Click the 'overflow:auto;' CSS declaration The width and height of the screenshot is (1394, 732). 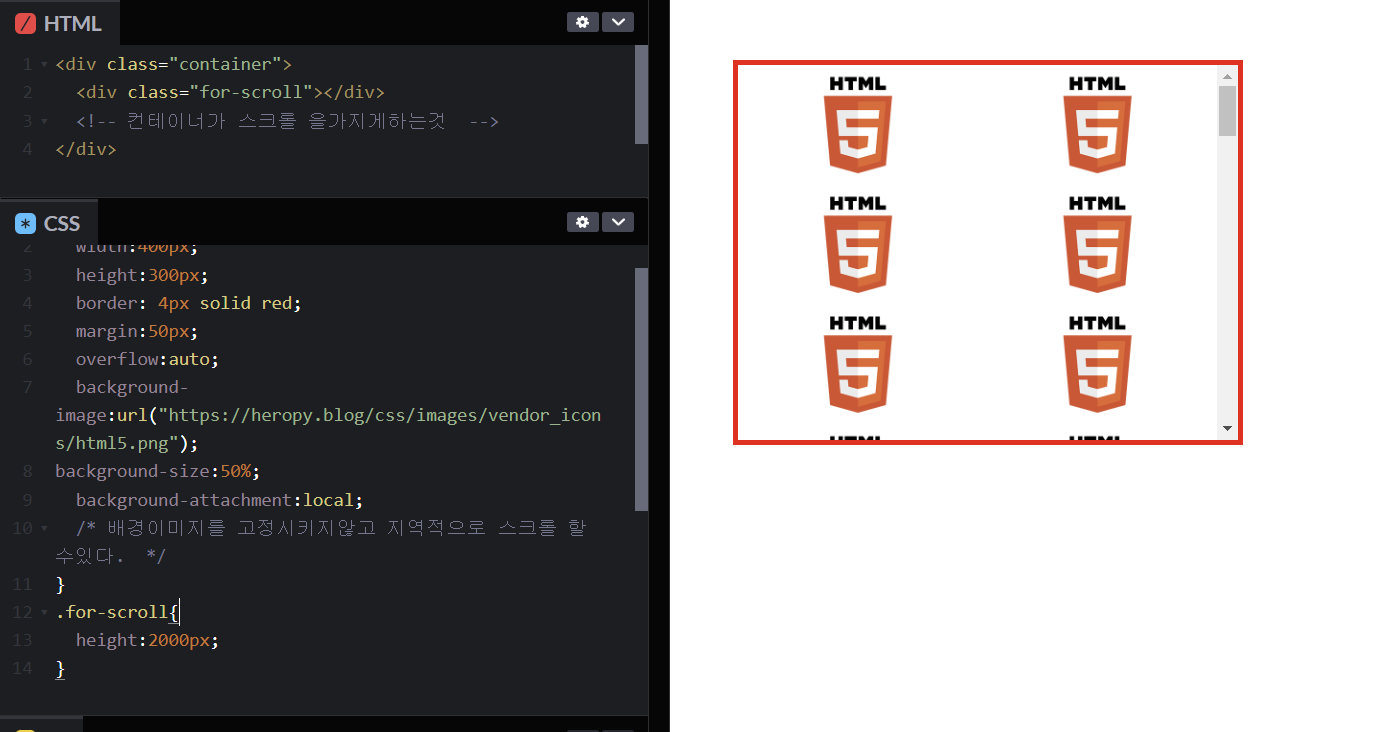tap(147, 359)
